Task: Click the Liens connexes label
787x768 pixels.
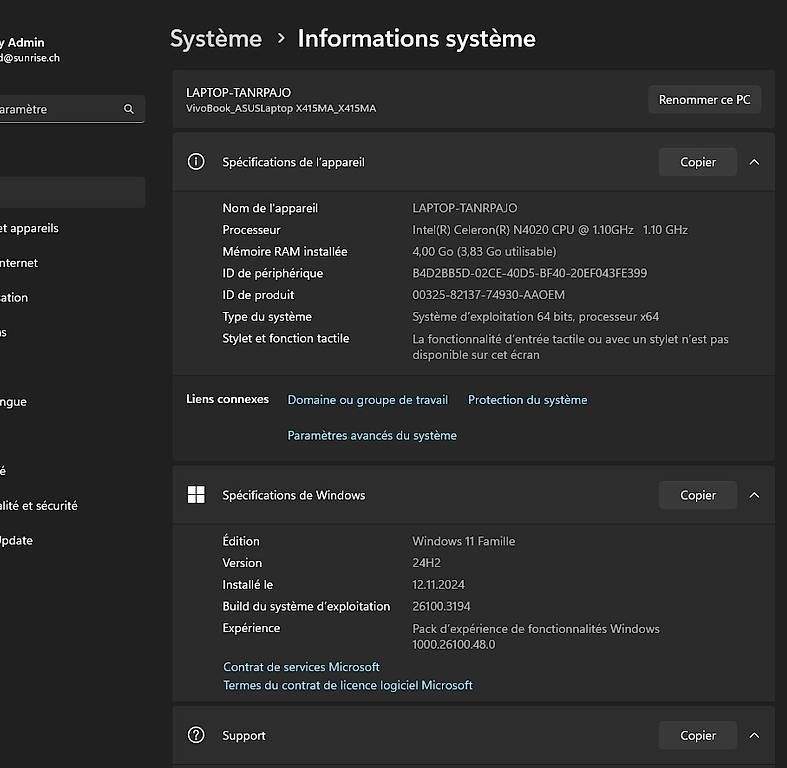Action: coord(227,399)
